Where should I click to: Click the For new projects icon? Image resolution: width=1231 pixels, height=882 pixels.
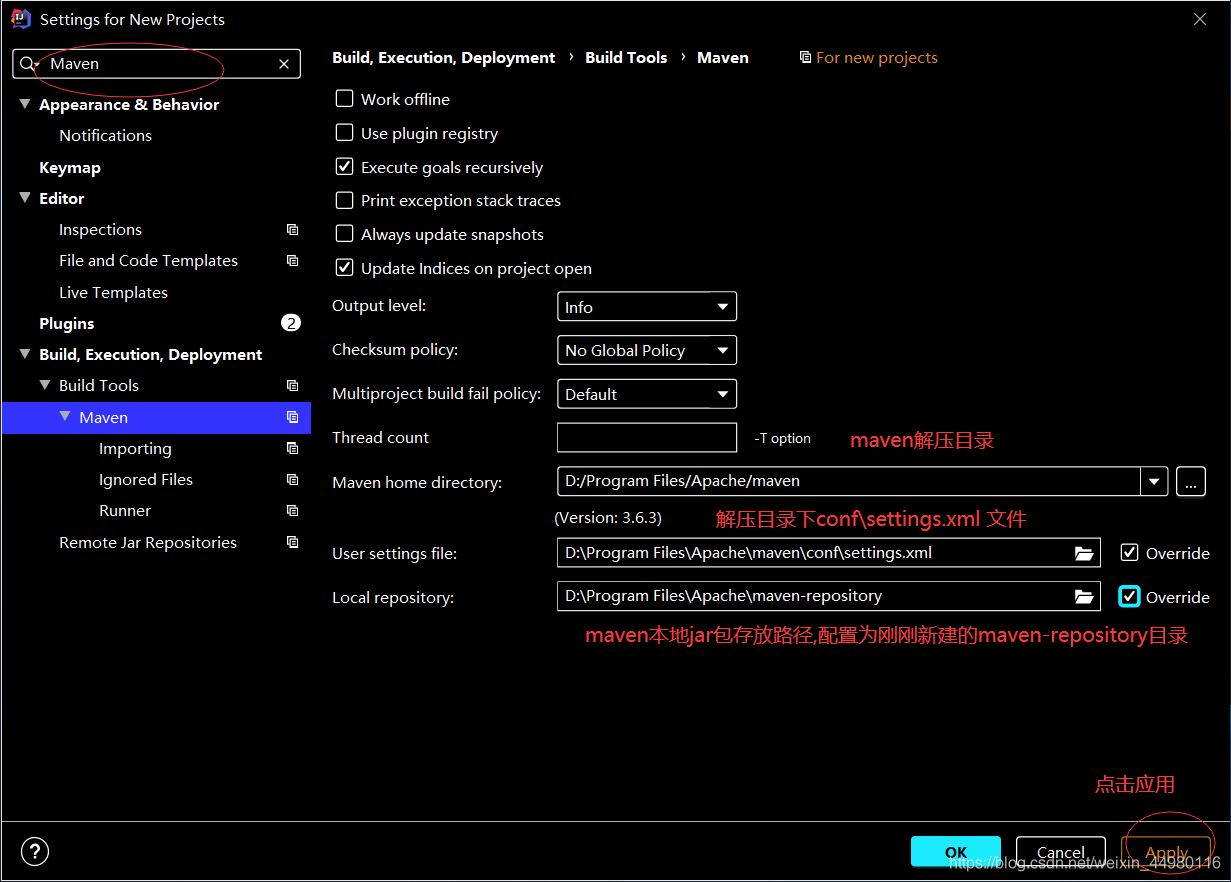tap(806, 58)
